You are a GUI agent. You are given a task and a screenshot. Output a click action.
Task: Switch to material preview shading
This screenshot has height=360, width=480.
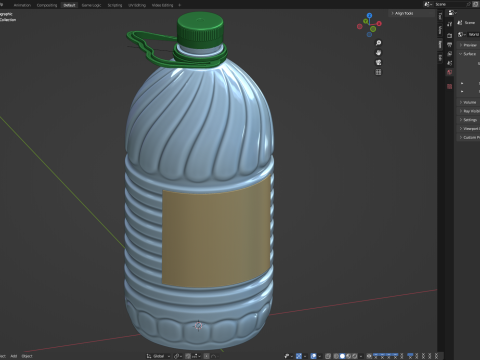point(348,356)
